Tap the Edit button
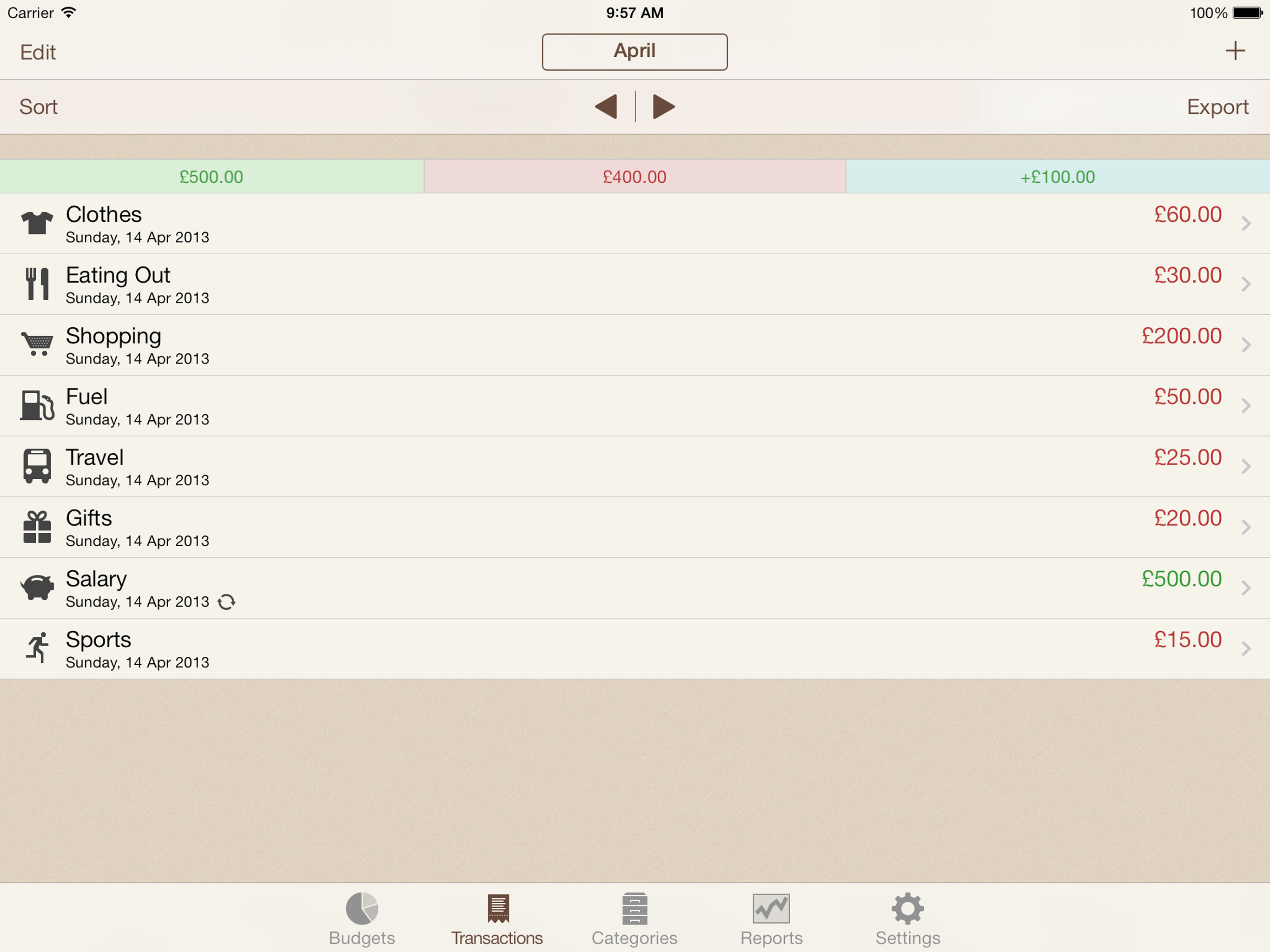Screen dimensions: 1270x952 (38, 52)
